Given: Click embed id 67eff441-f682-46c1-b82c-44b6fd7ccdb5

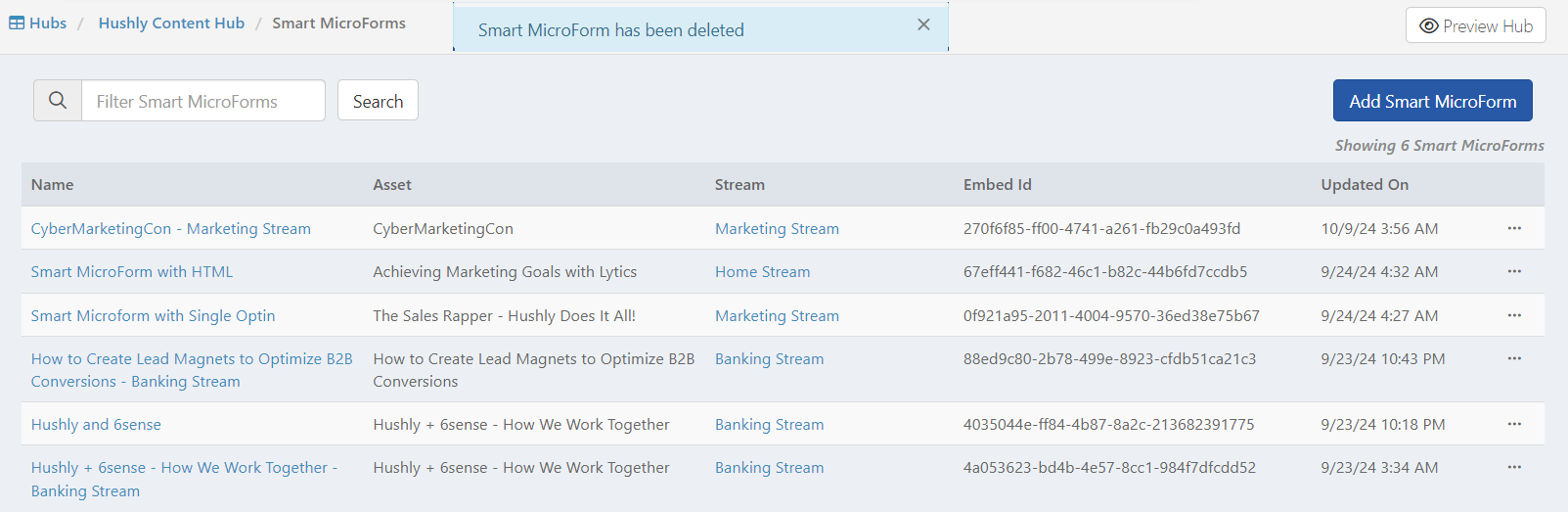Looking at the screenshot, I should click(x=1105, y=272).
